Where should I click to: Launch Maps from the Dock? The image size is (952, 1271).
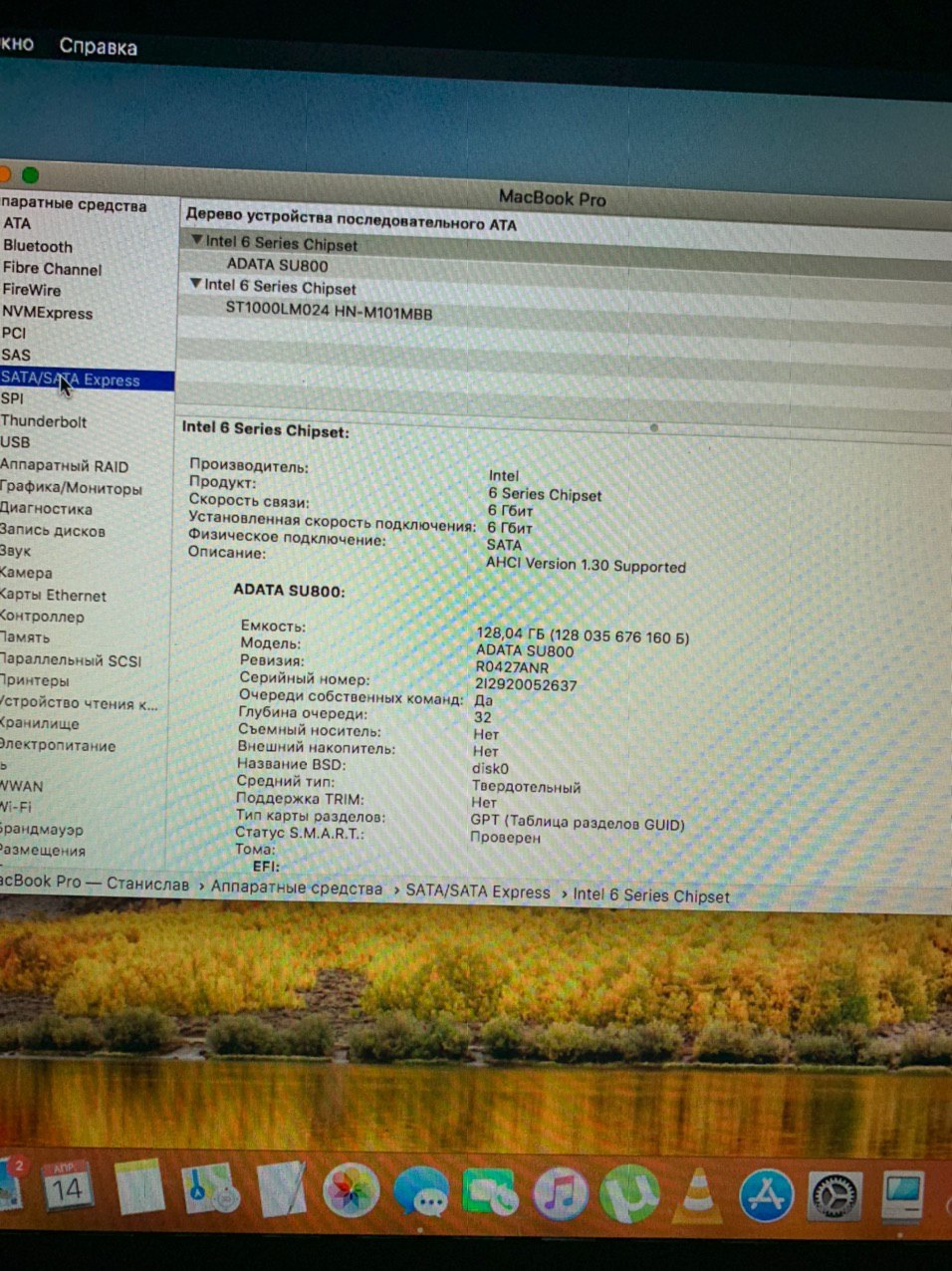[210, 1187]
